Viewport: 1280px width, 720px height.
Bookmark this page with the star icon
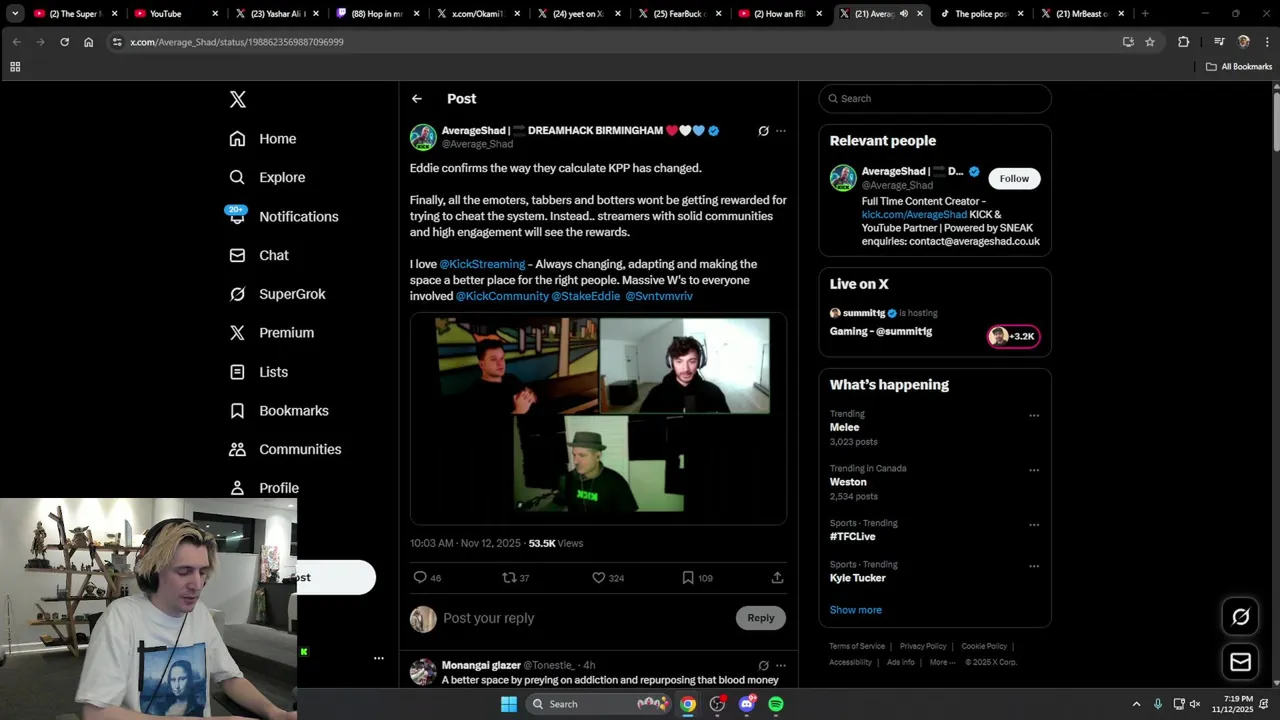pyautogui.click(x=1150, y=42)
